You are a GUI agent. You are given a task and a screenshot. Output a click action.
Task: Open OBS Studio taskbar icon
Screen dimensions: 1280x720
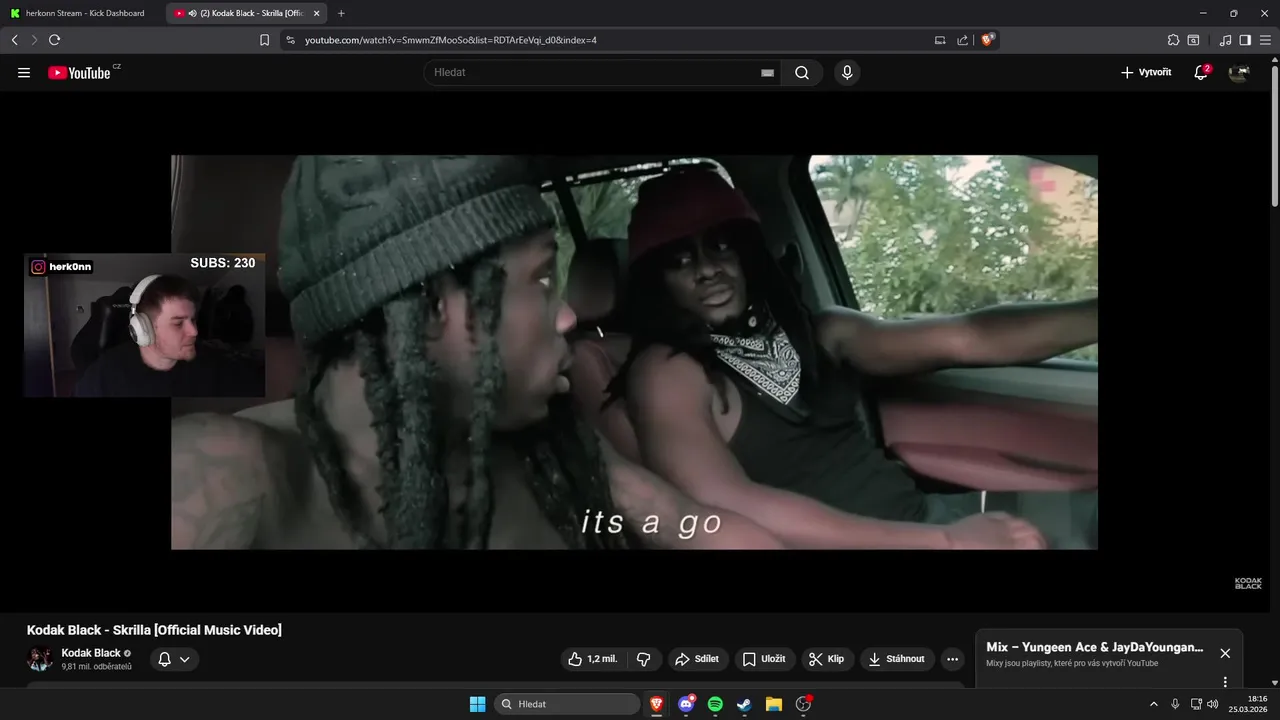click(803, 704)
